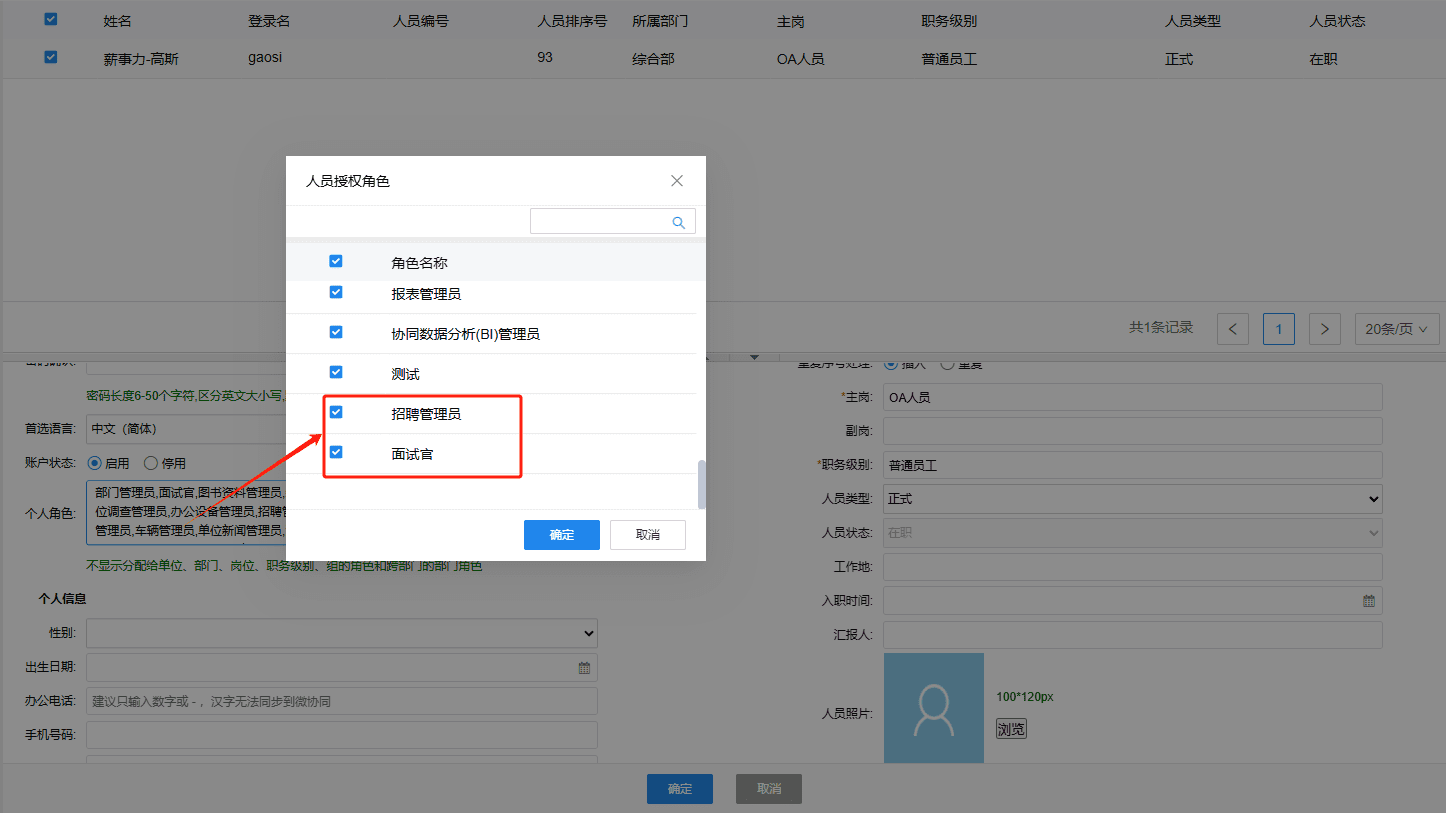1446x813 pixels.
Task: Click bottom 取消 button of personnel form
Action: tap(769, 789)
